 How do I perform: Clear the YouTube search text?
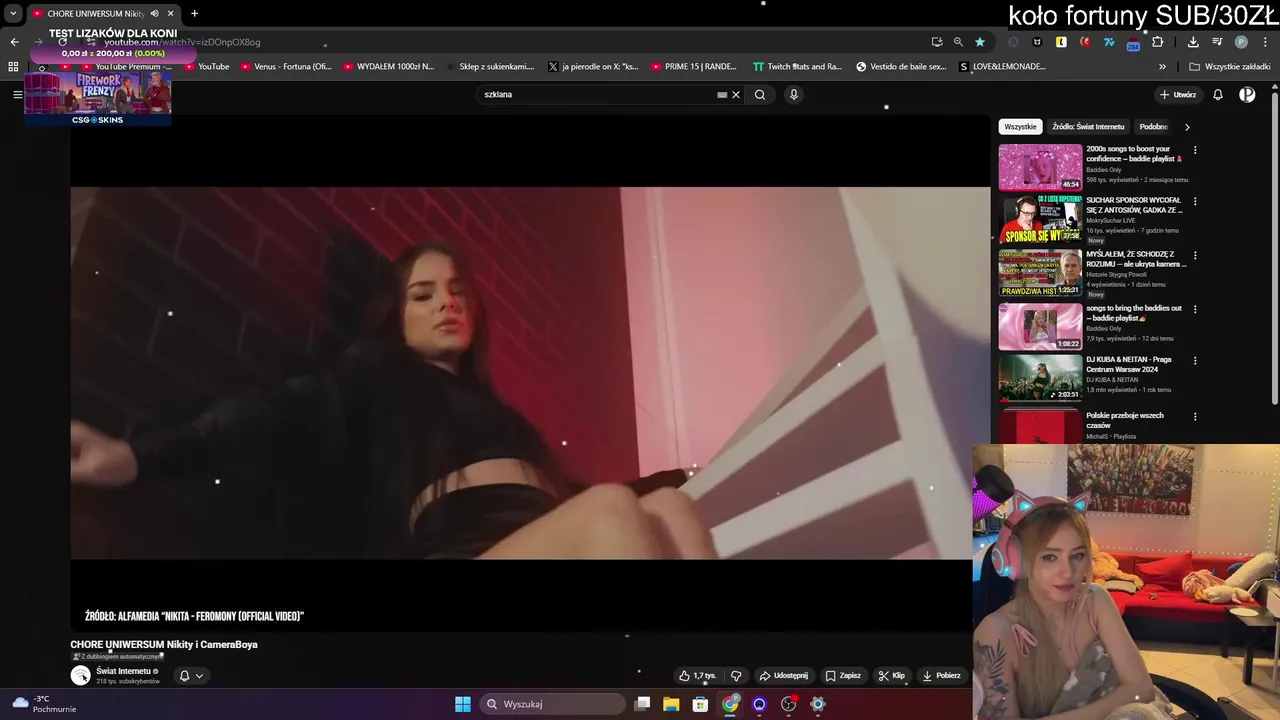point(736,95)
